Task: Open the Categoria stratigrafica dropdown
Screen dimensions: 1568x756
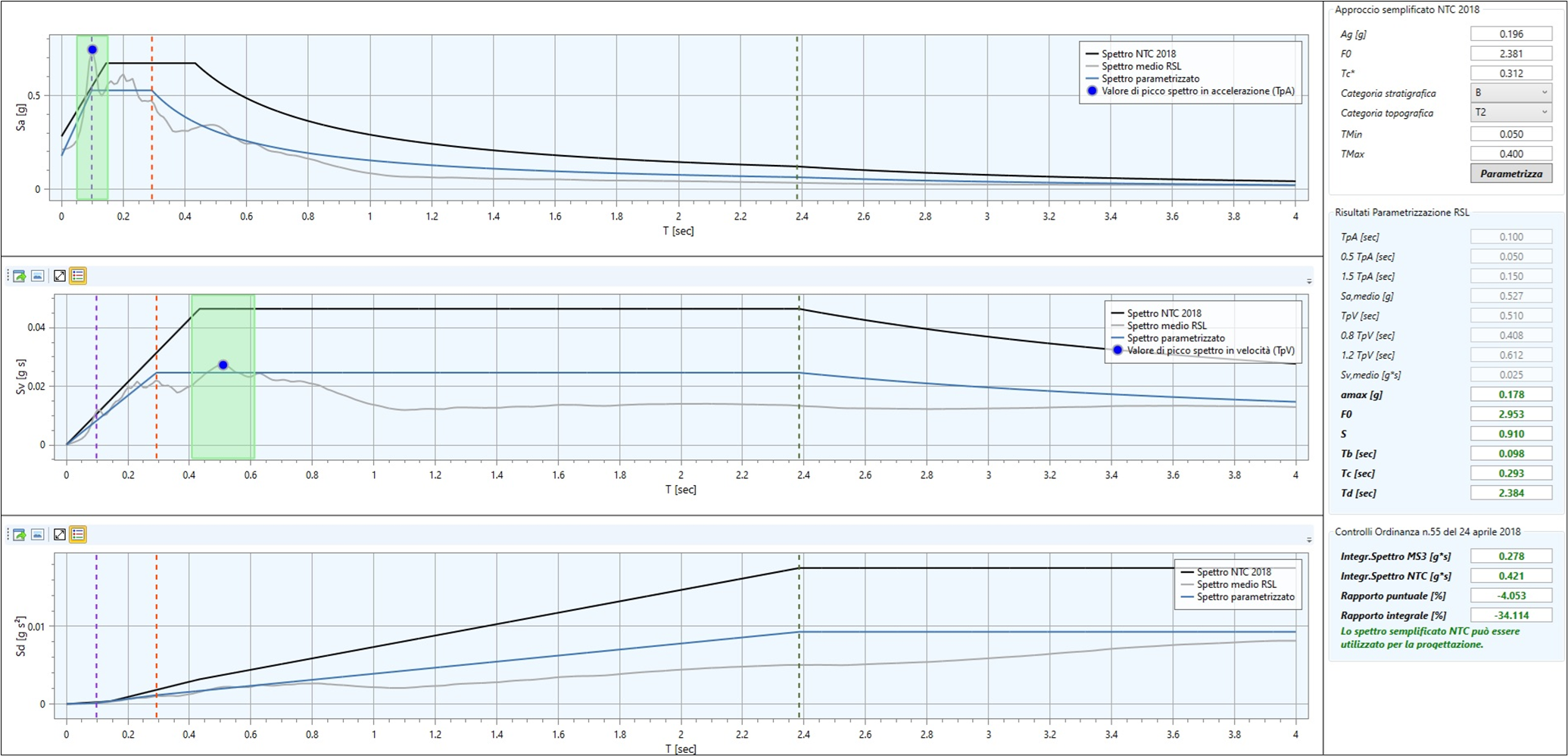Action: coord(1511,93)
